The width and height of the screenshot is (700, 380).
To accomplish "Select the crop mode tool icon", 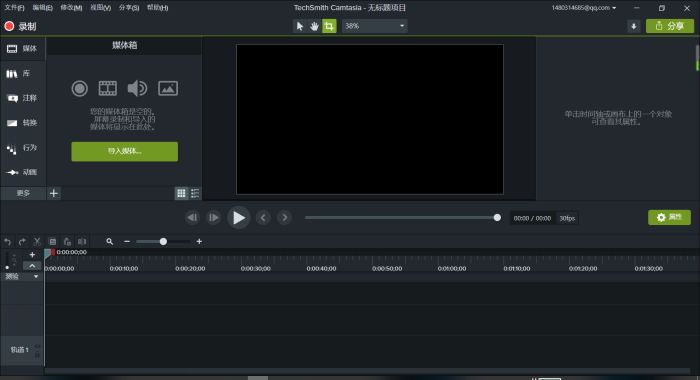I will click(x=329, y=26).
